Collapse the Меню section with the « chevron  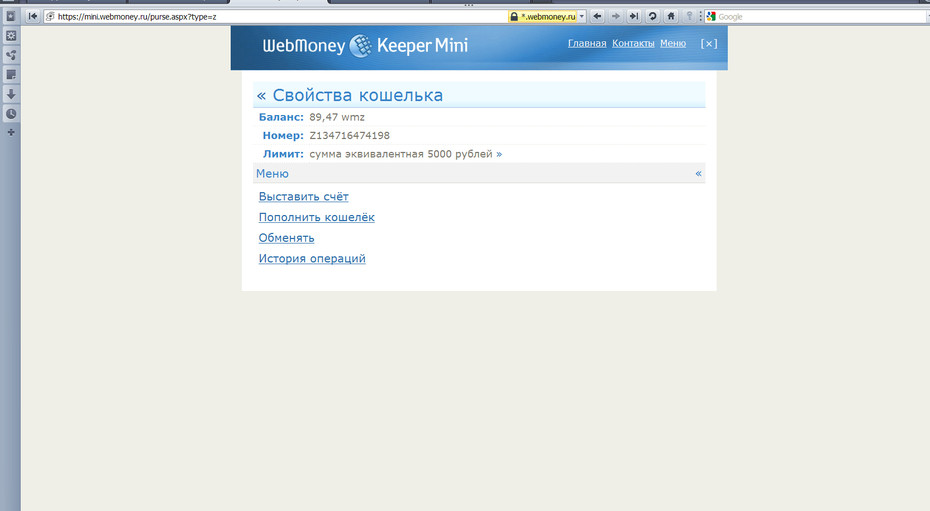[698, 174]
